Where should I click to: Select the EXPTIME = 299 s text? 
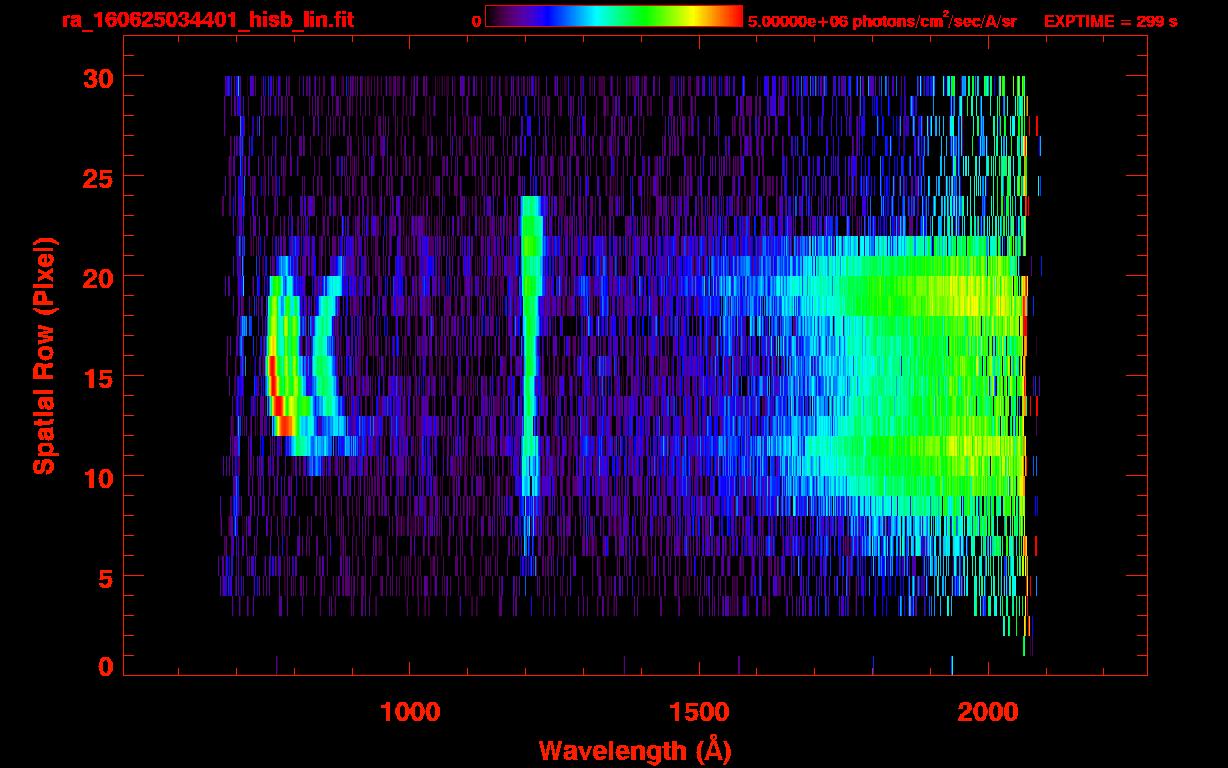coord(1110,21)
